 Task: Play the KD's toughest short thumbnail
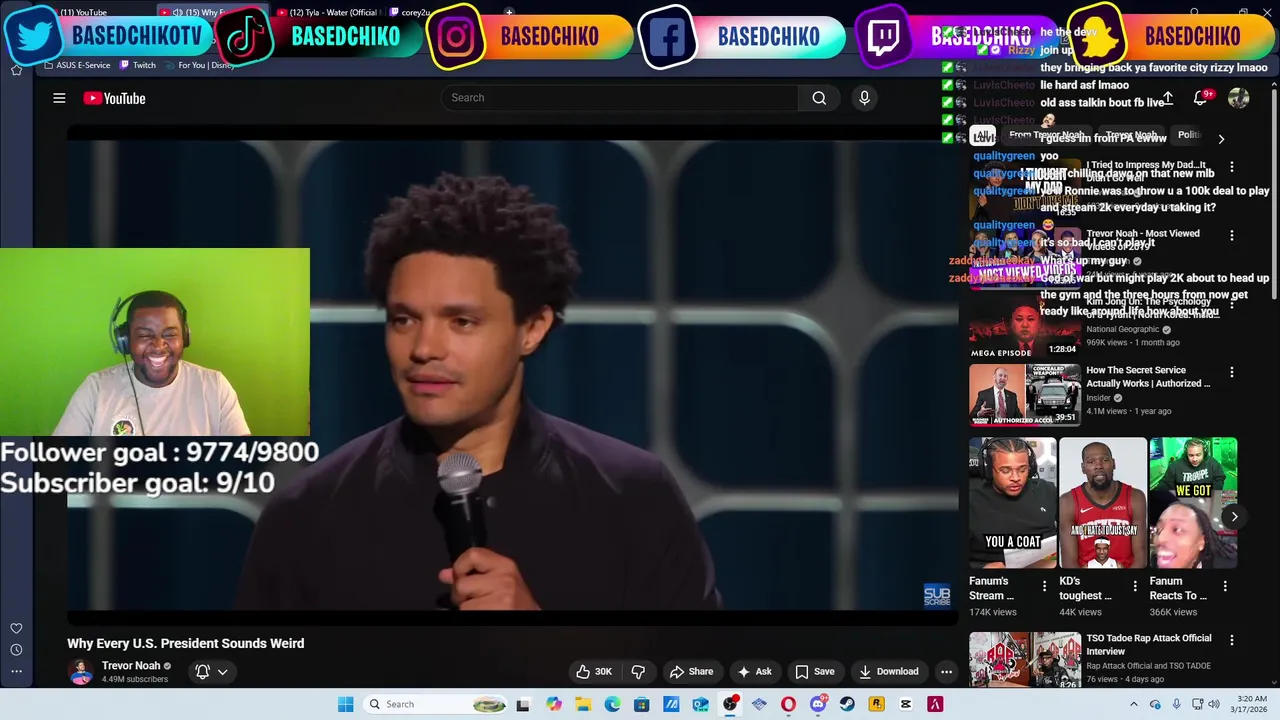(x=1103, y=503)
